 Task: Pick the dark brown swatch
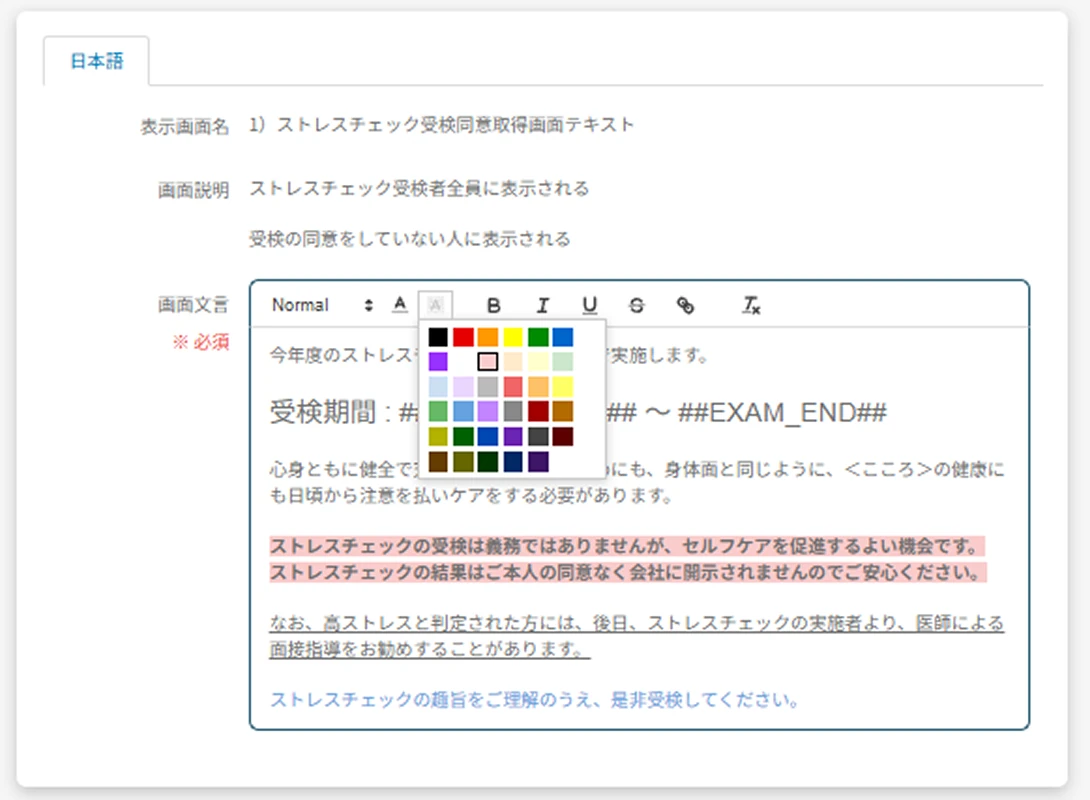[438, 462]
